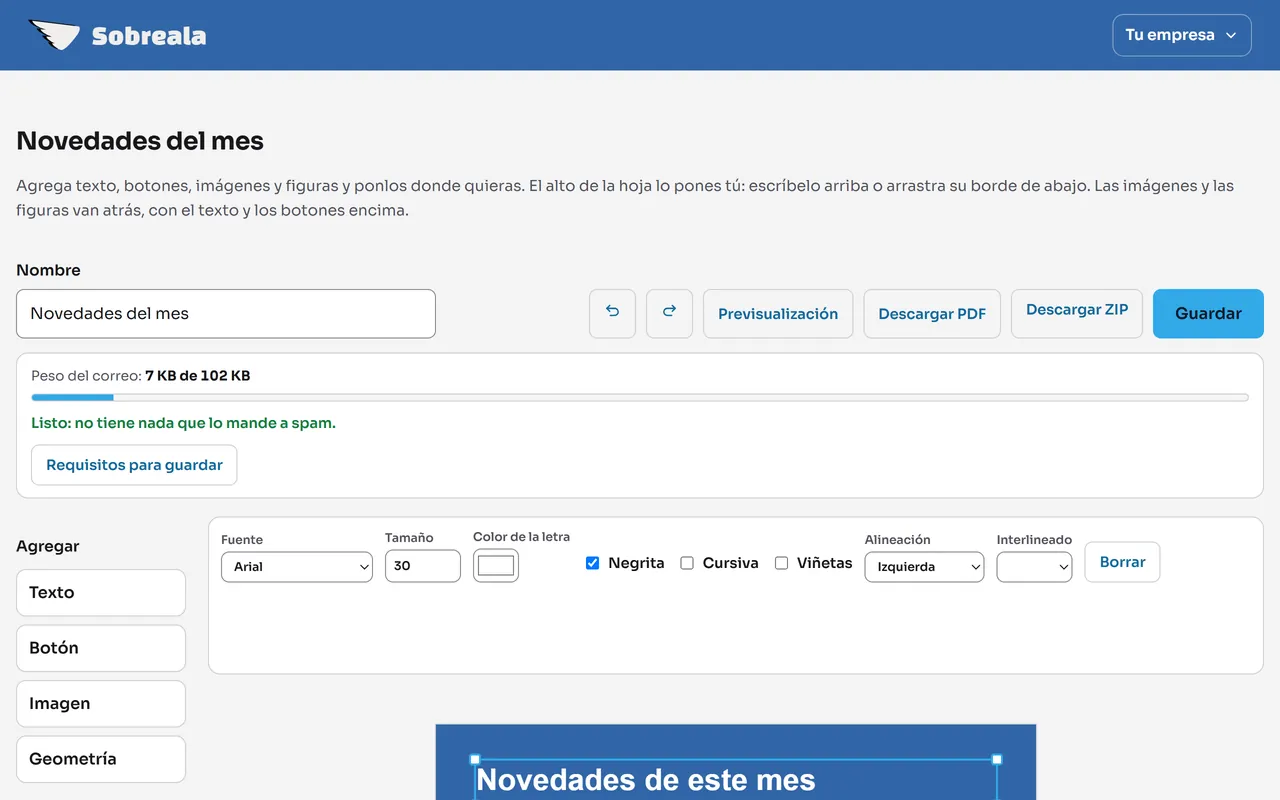Enable the Cursiva checkbox
Viewport: 1280px width, 800px height.
(x=687, y=563)
